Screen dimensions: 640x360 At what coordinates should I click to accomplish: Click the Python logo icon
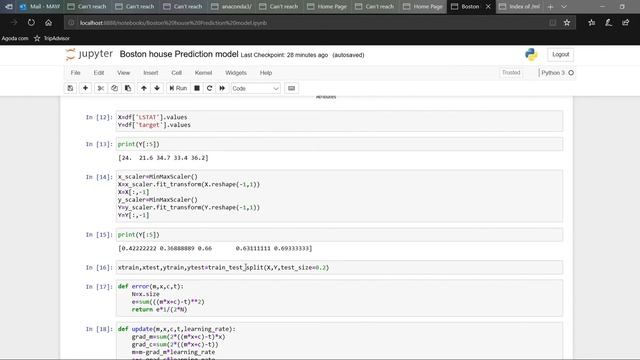coord(531,54)
